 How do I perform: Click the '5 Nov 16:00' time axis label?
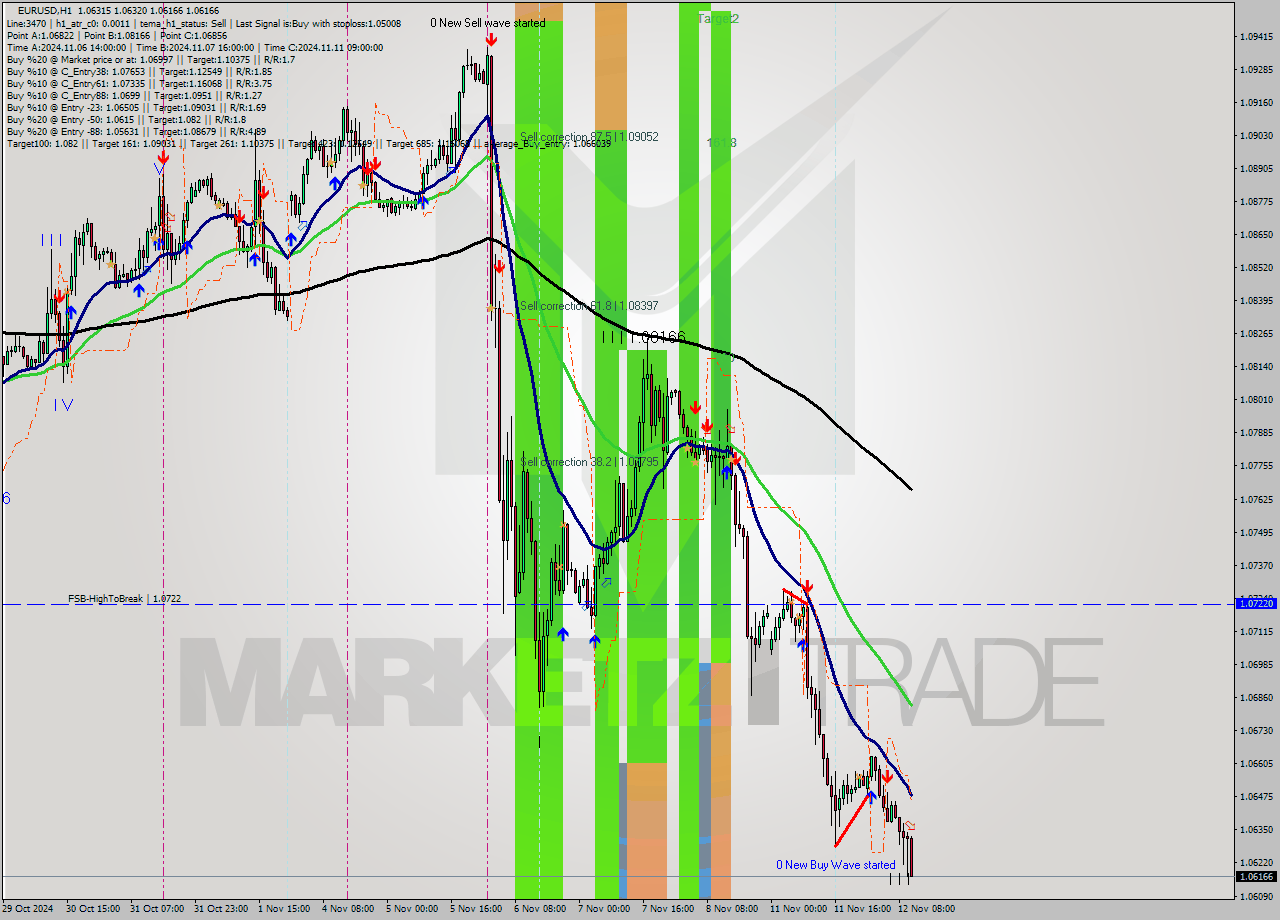point(476,909)
